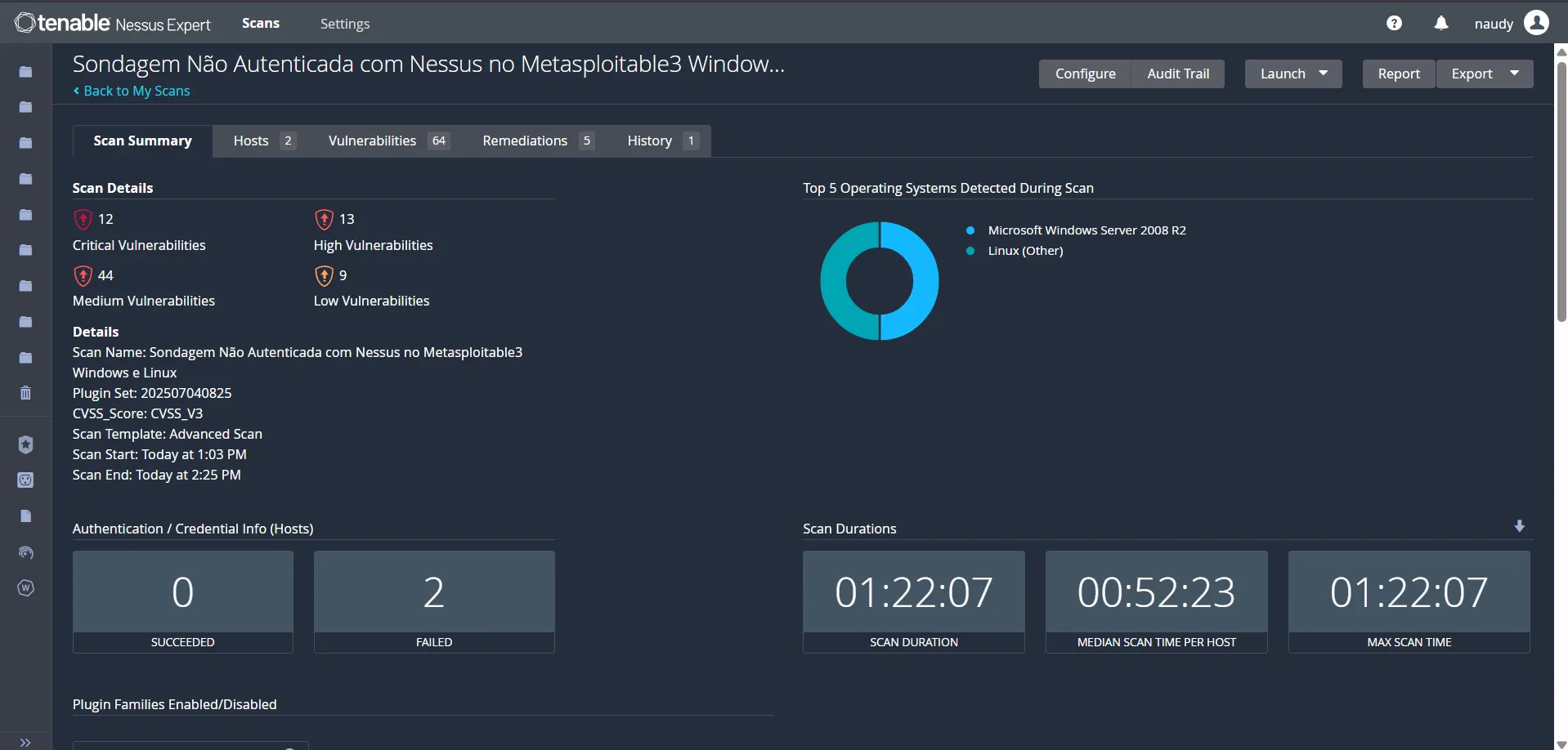The width and height of the screenshot is (1568, 750).
Task: Open the notifications bell
Action: click(1440, 22)
